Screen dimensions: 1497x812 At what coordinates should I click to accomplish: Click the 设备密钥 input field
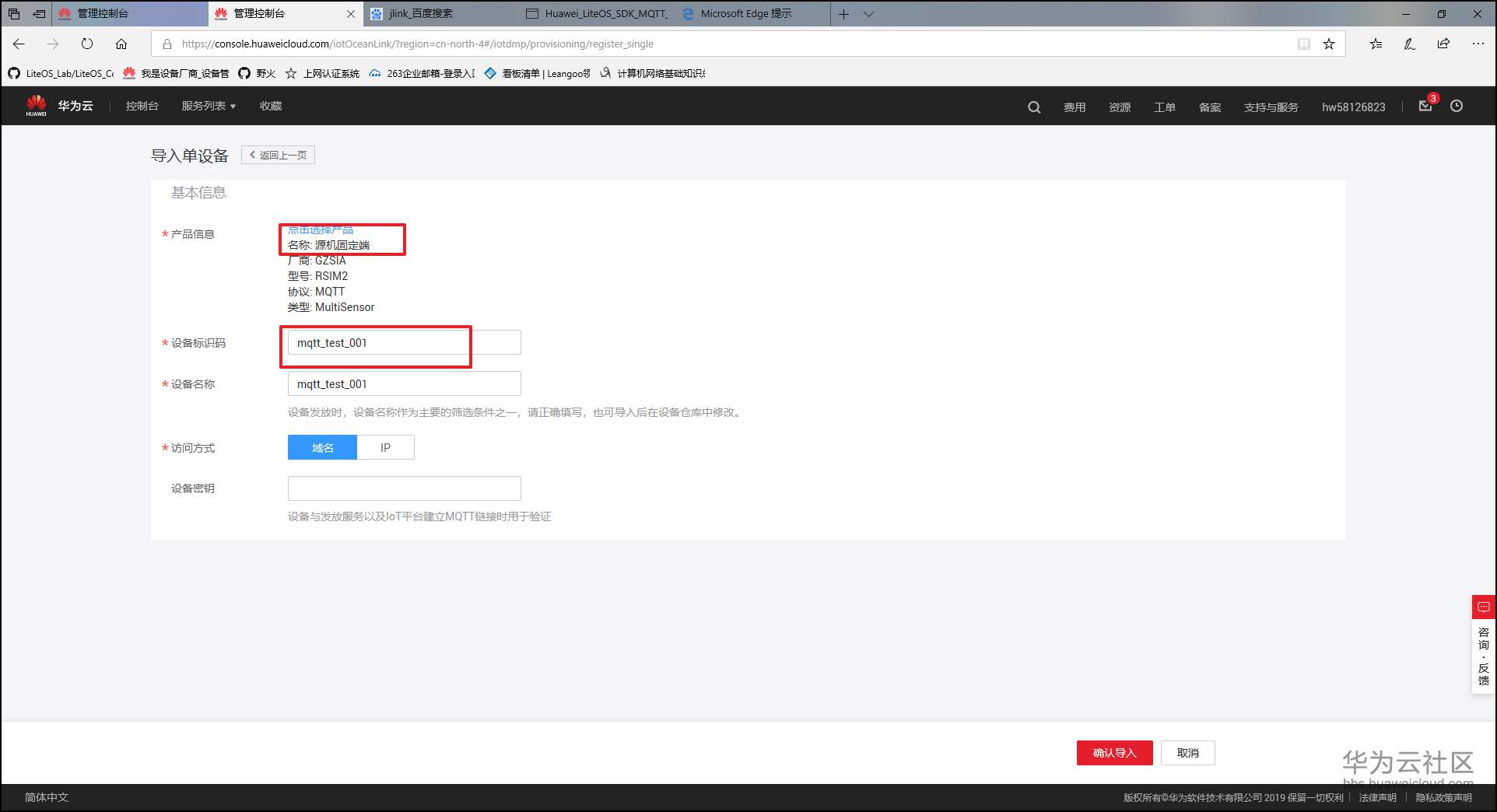tap(405, 488)
